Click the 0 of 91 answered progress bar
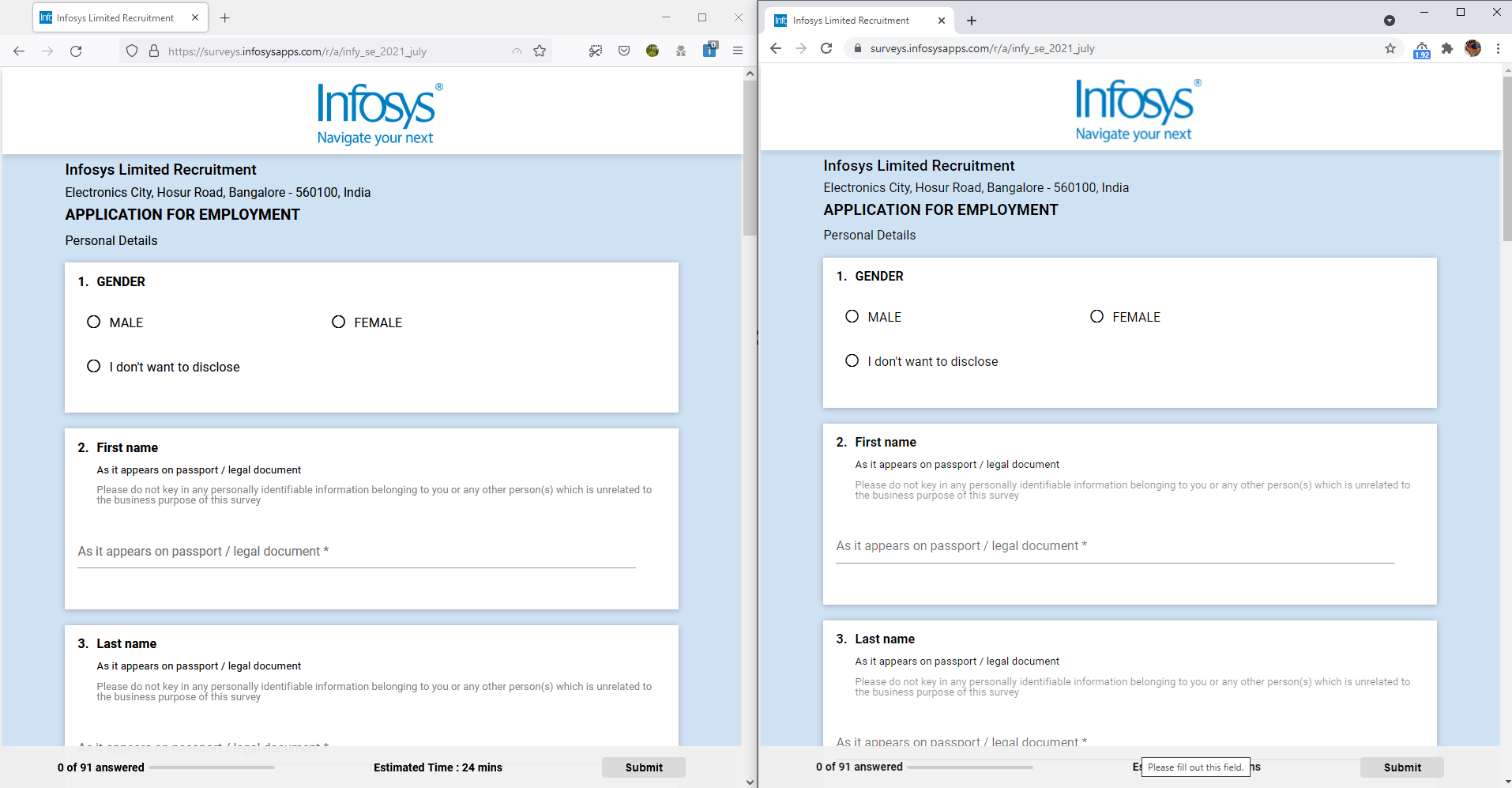 [213, 767]
